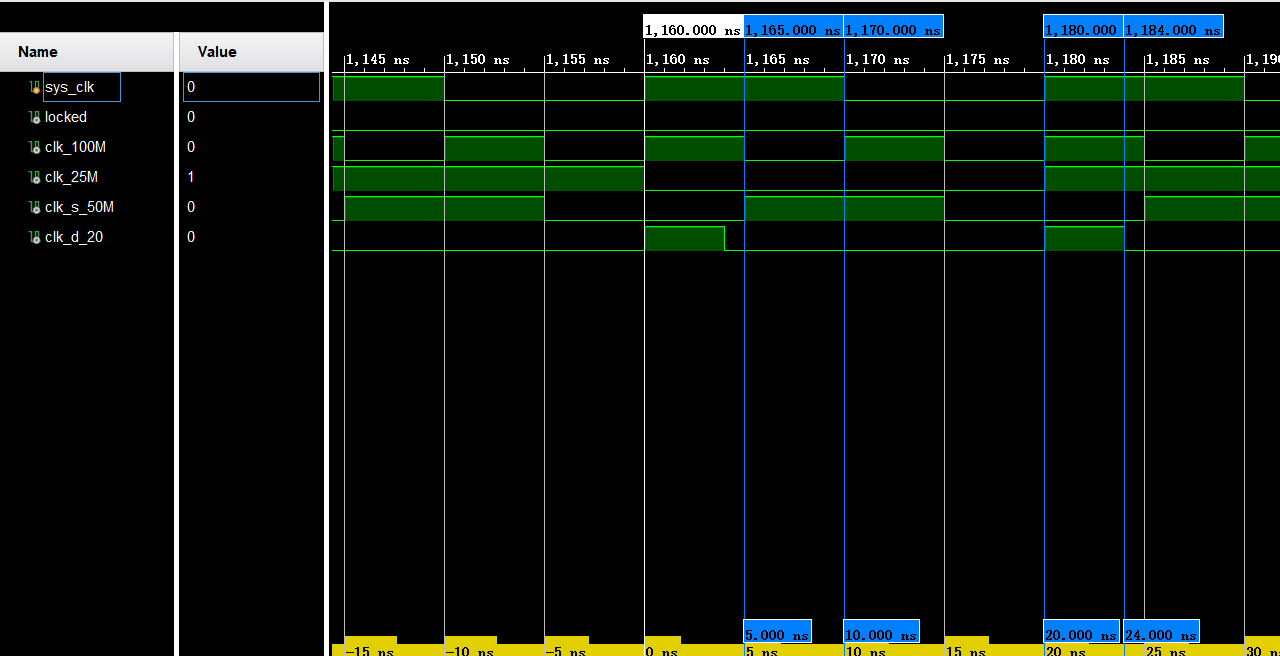
Task: Select the marker labeled 1,170.000 ns
Action: pyautogui.click(x=893, y=30)
